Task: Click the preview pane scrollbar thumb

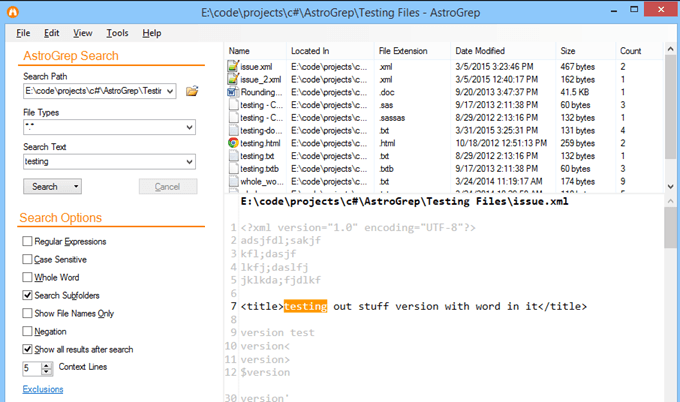Action: pos(670,227)
